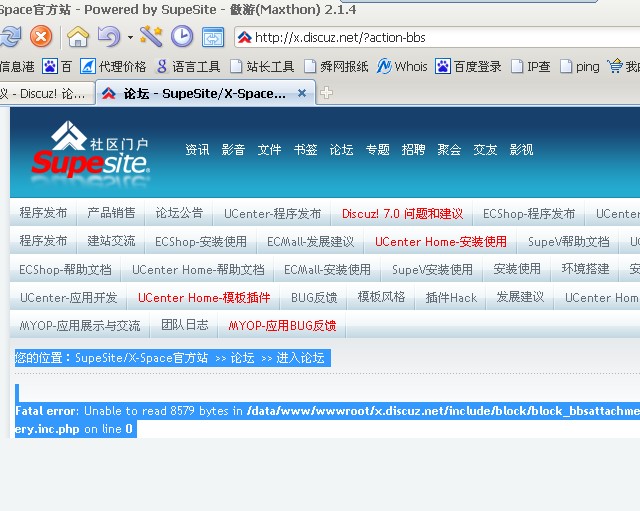Open the 产品销售 forum link

[x=111, y=213]
